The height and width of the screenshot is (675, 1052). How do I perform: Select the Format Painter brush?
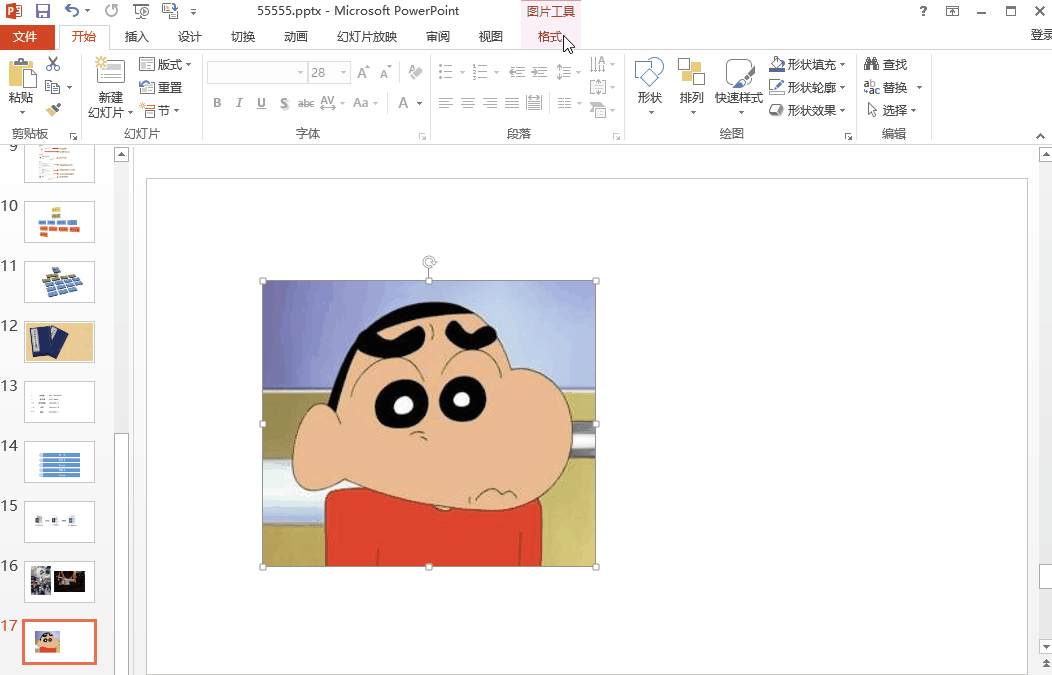pos(53,109)
